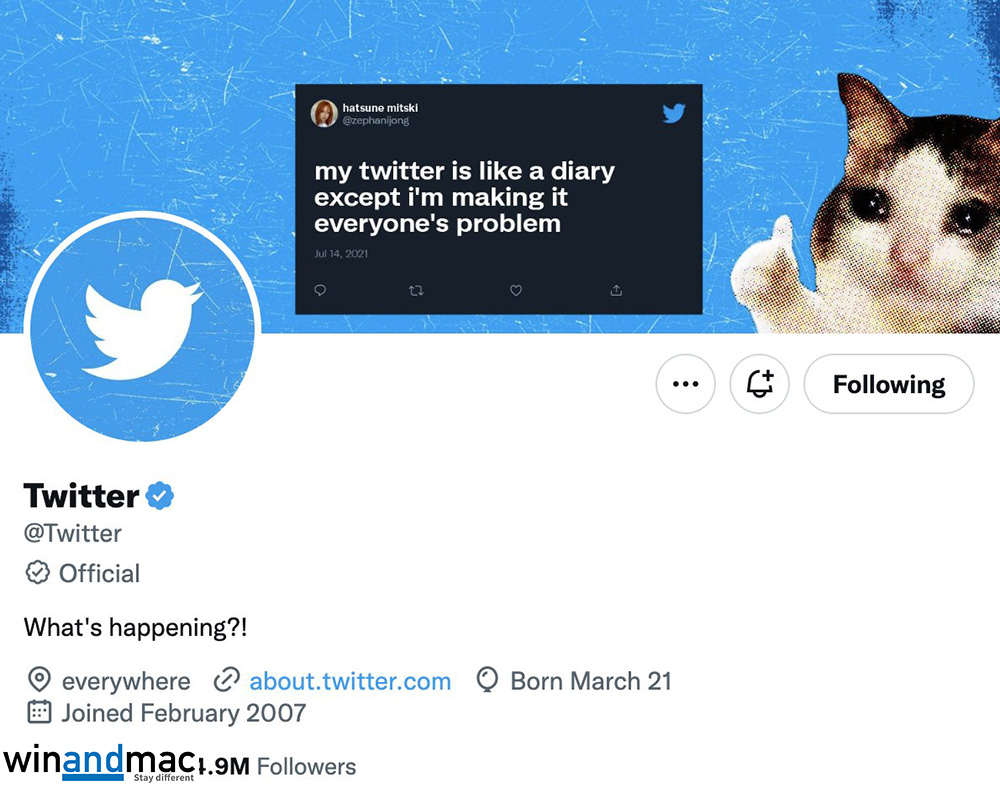
Task: Open the about.twitter.com link
Action: pos(350,681)
